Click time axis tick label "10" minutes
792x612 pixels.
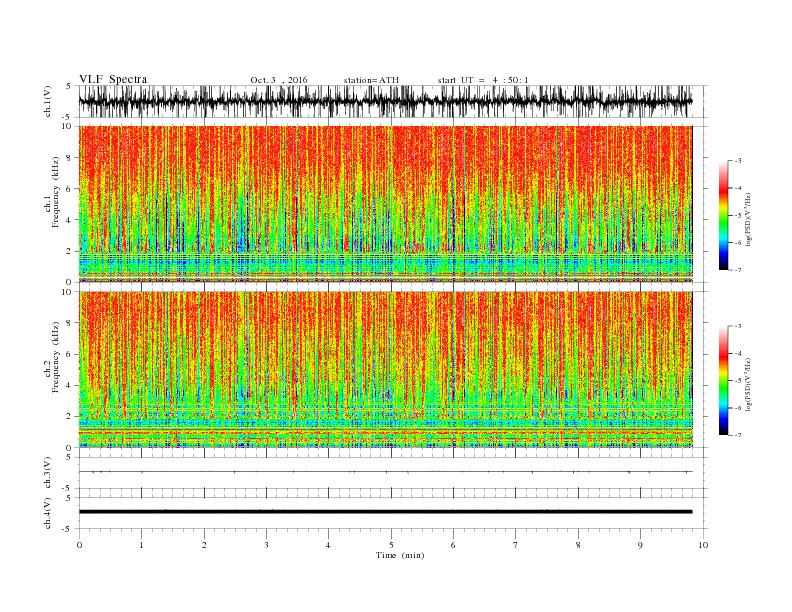pos(703,545)
